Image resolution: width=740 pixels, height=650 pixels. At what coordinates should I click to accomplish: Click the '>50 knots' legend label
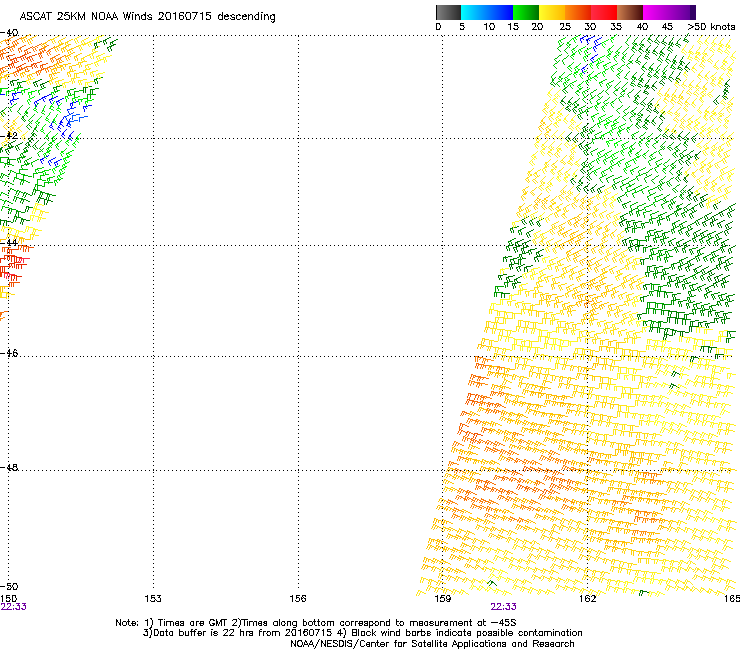pos(711,27)
